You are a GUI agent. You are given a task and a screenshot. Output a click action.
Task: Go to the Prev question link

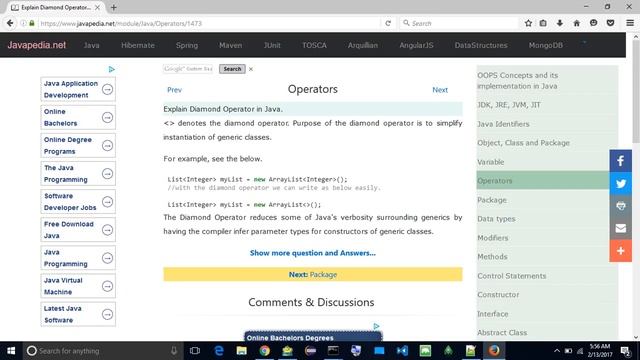174,90
